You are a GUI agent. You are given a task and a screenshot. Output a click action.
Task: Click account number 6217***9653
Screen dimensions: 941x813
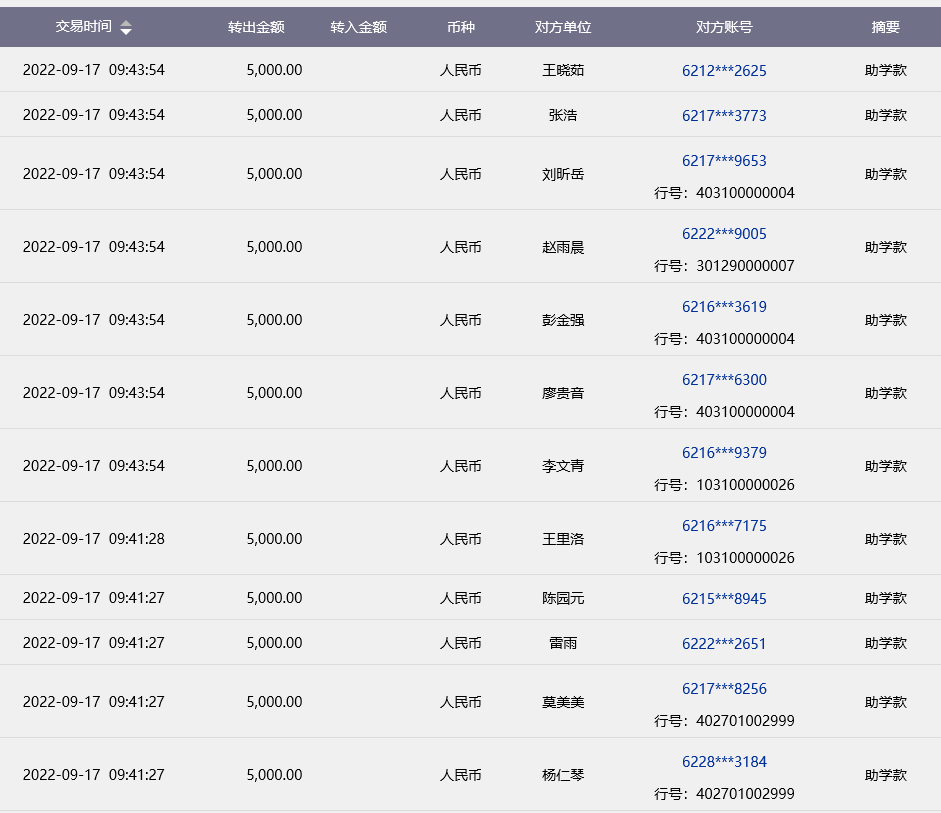pos(724,161)
